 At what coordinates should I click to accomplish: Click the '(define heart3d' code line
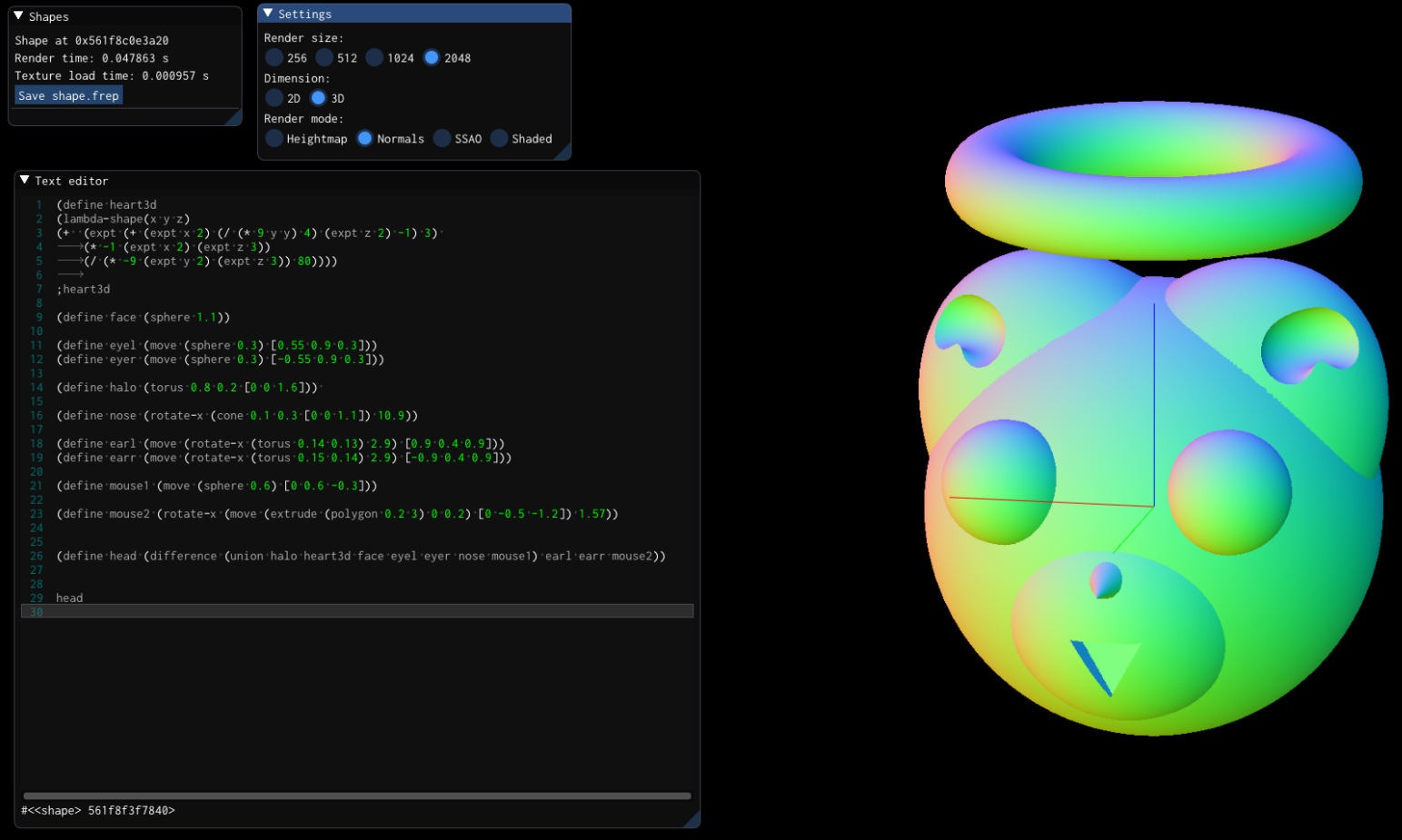click(106, 205)
